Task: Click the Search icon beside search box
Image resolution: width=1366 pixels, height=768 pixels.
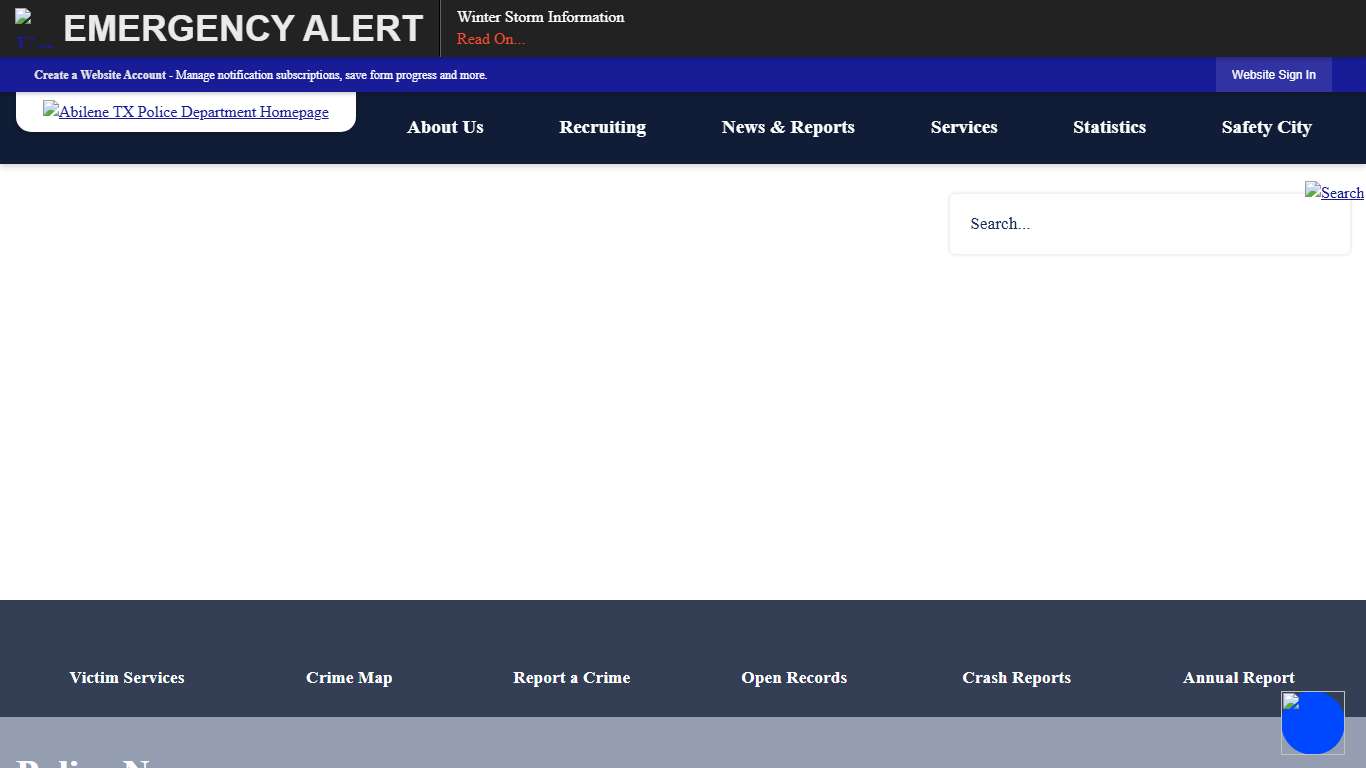Action: 1334,192
